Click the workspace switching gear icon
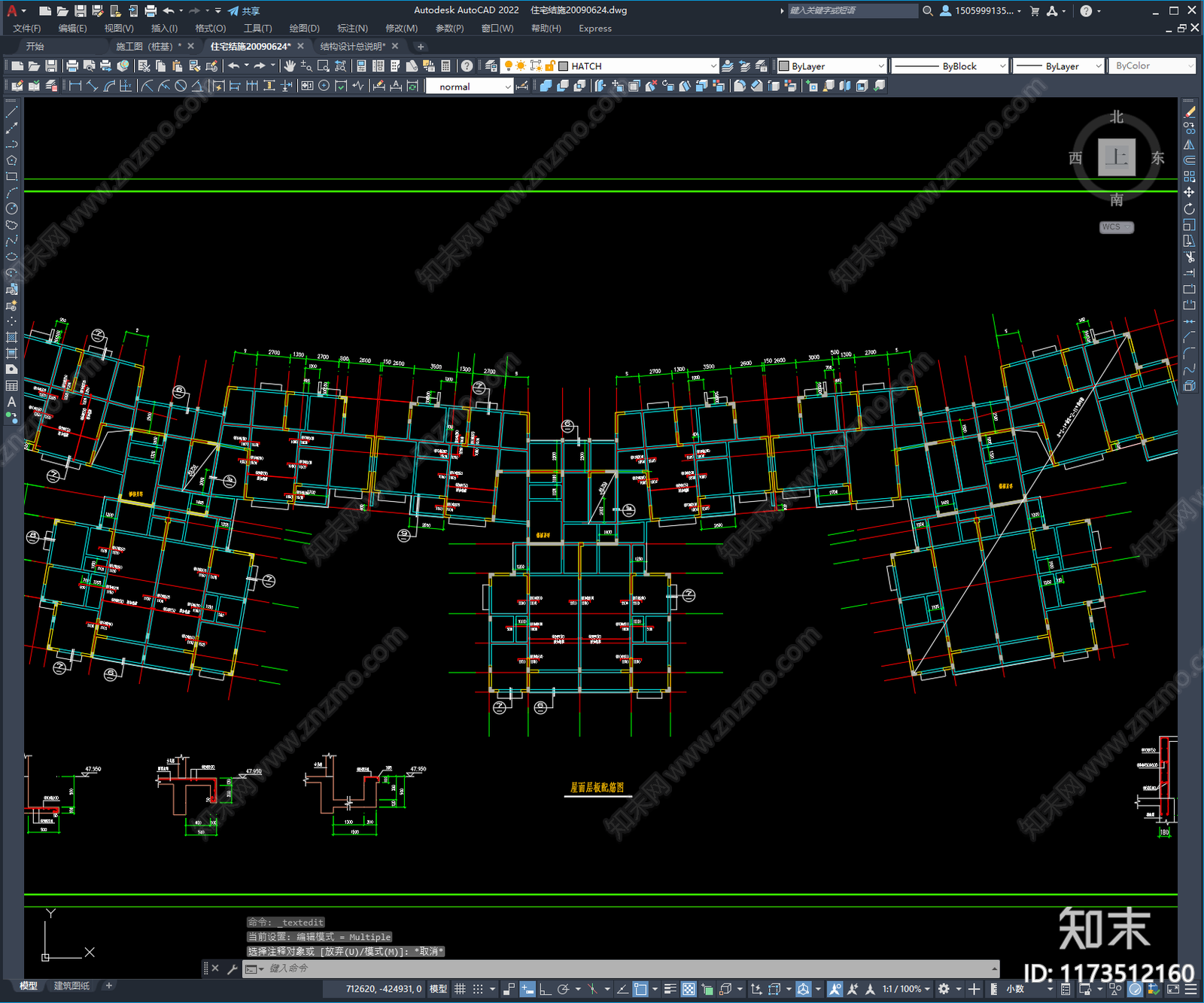This screenshot has width=1204, height=1003. tap(944, 989)
